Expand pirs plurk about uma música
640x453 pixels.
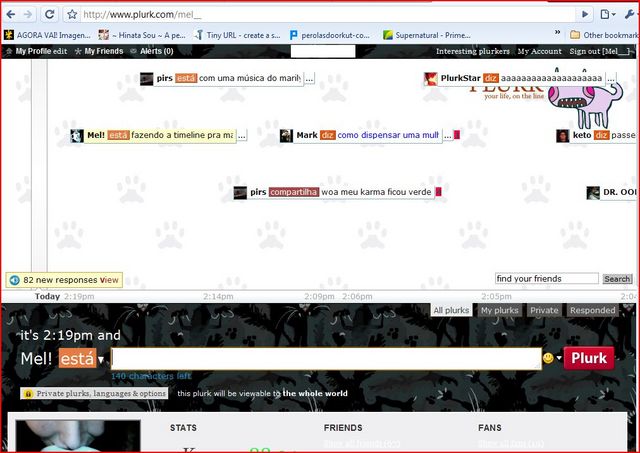[x=309, y=78]
